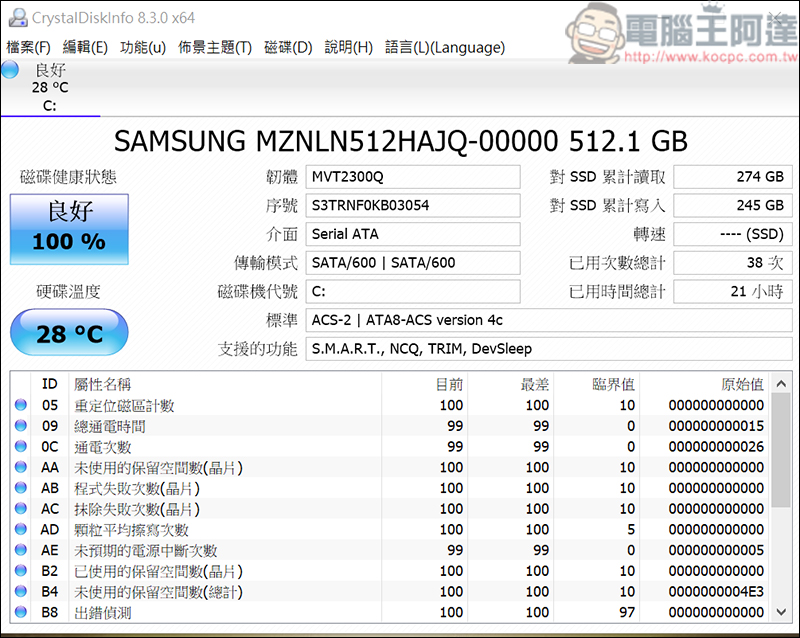
Task: Open the 檔案(F) menu
Action: [29, 47]
